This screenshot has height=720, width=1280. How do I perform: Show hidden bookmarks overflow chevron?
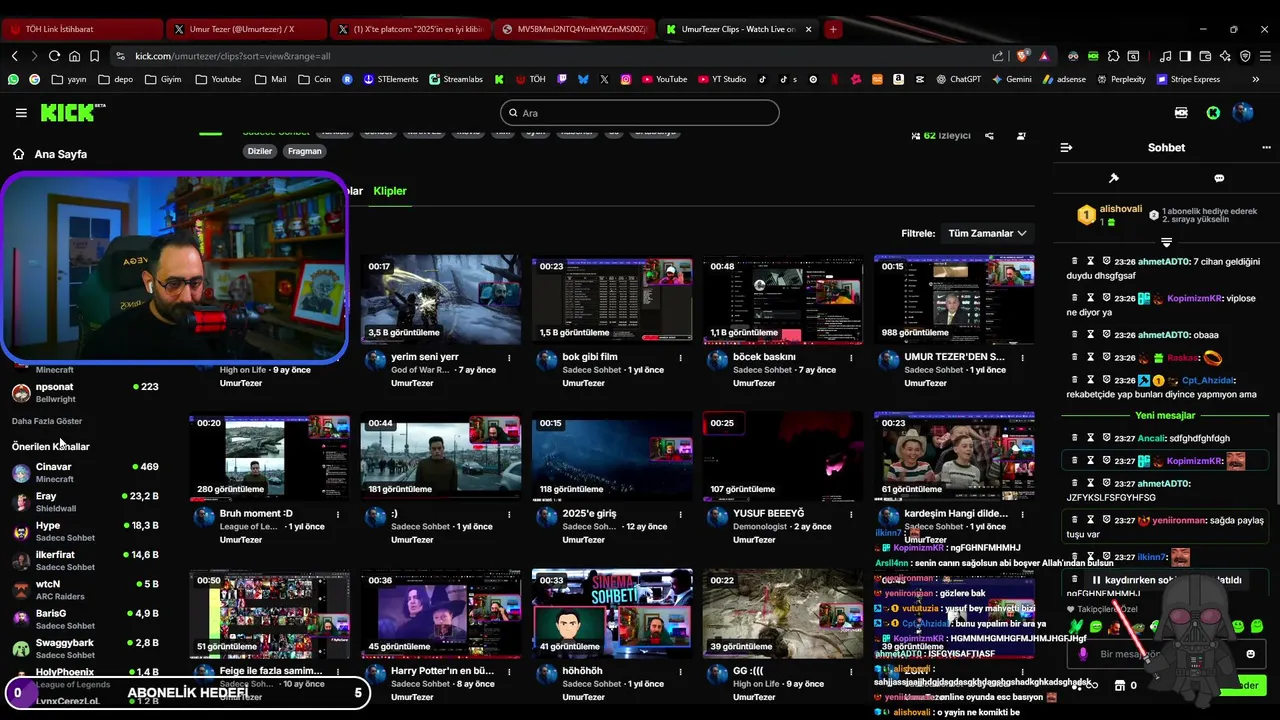(x=1256, y=79)
